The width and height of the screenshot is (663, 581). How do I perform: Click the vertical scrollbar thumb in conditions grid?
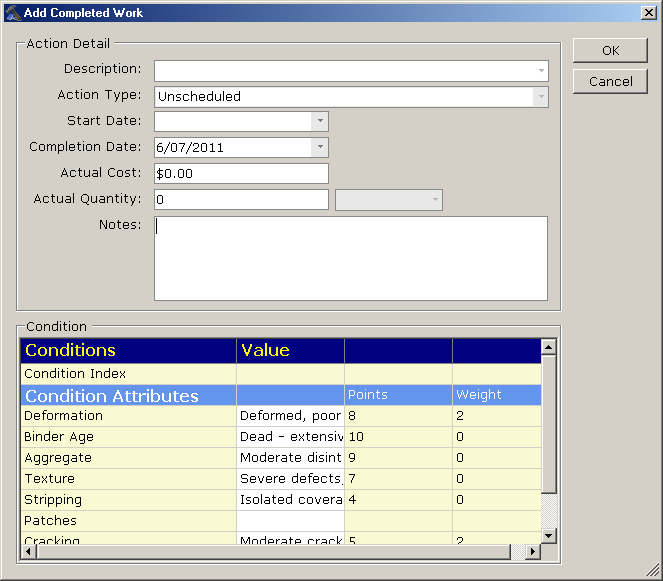(x=548, y=424)
